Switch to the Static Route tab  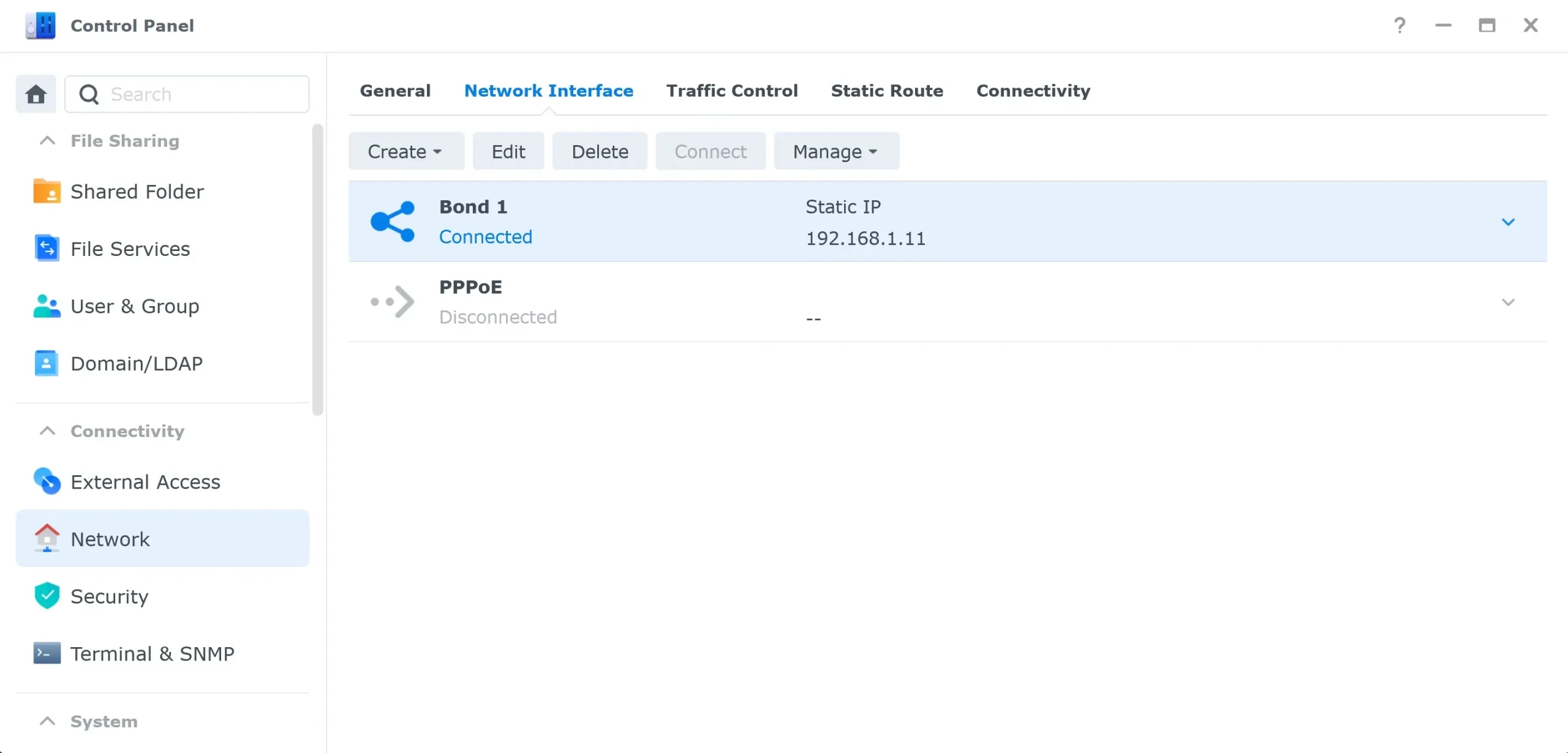pyautogui.click(x=887, y=90)
